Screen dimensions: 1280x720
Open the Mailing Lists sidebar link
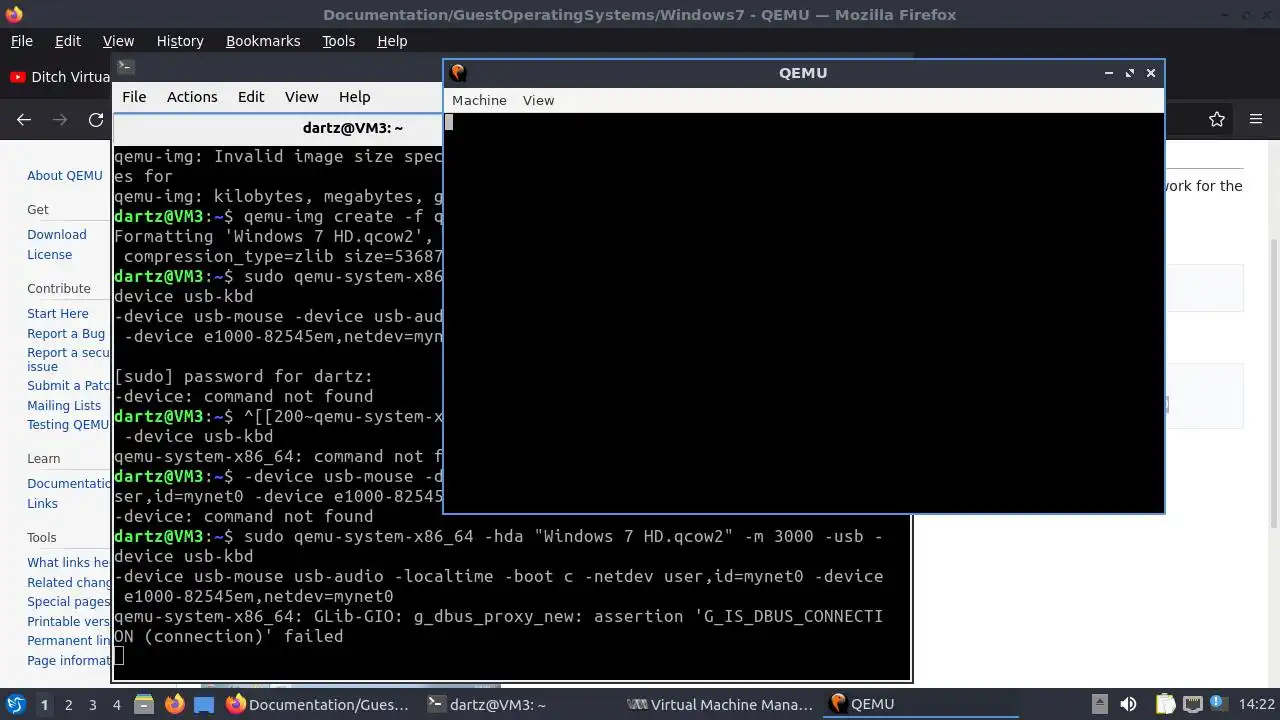(64, 405)
